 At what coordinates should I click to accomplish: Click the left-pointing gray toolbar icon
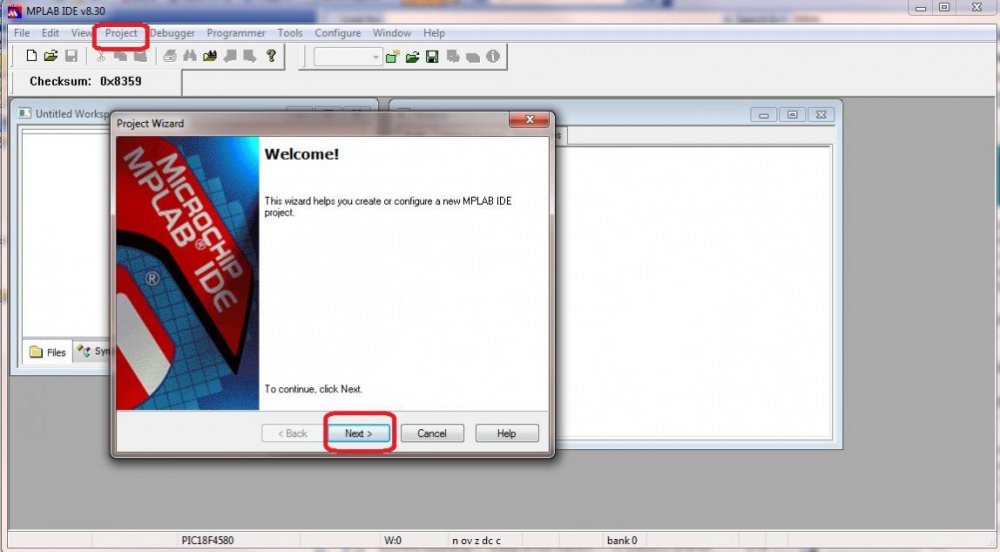(x=230, y=56)
